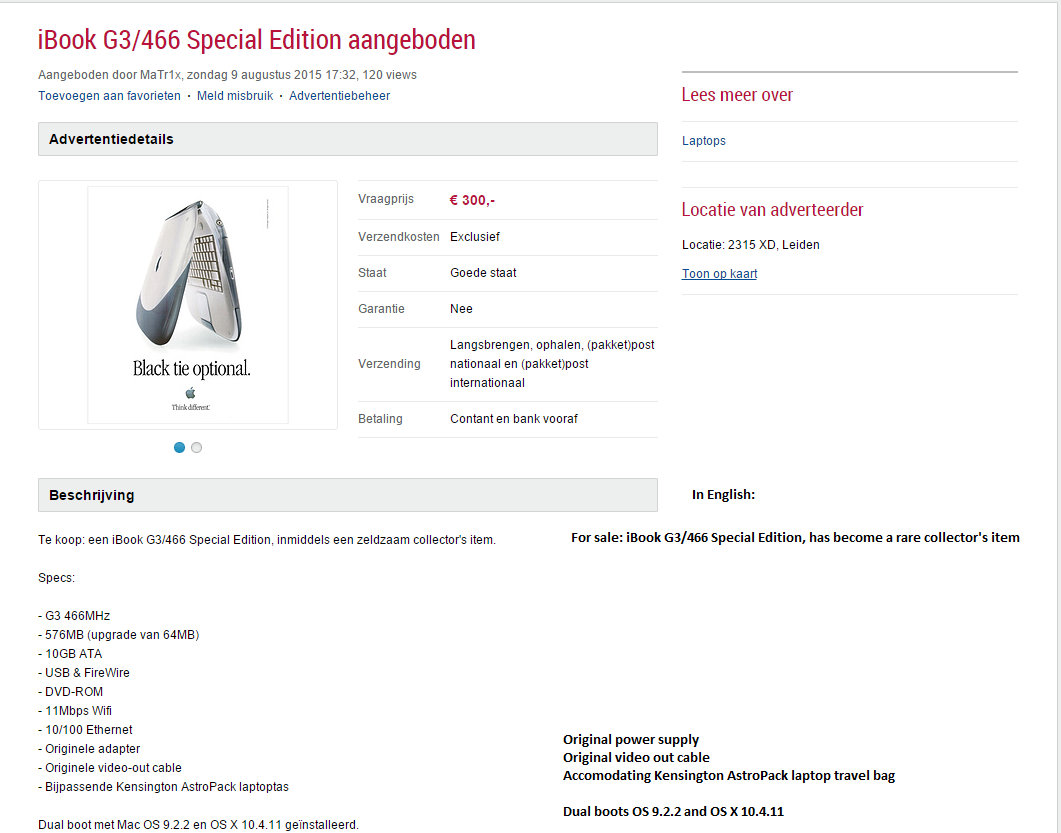Image resolution: width=1061 pixels, height=833 pixels.
Task: Click the Locatie: 2315 XD, Leiden text
Action: [x=750, y=245]
